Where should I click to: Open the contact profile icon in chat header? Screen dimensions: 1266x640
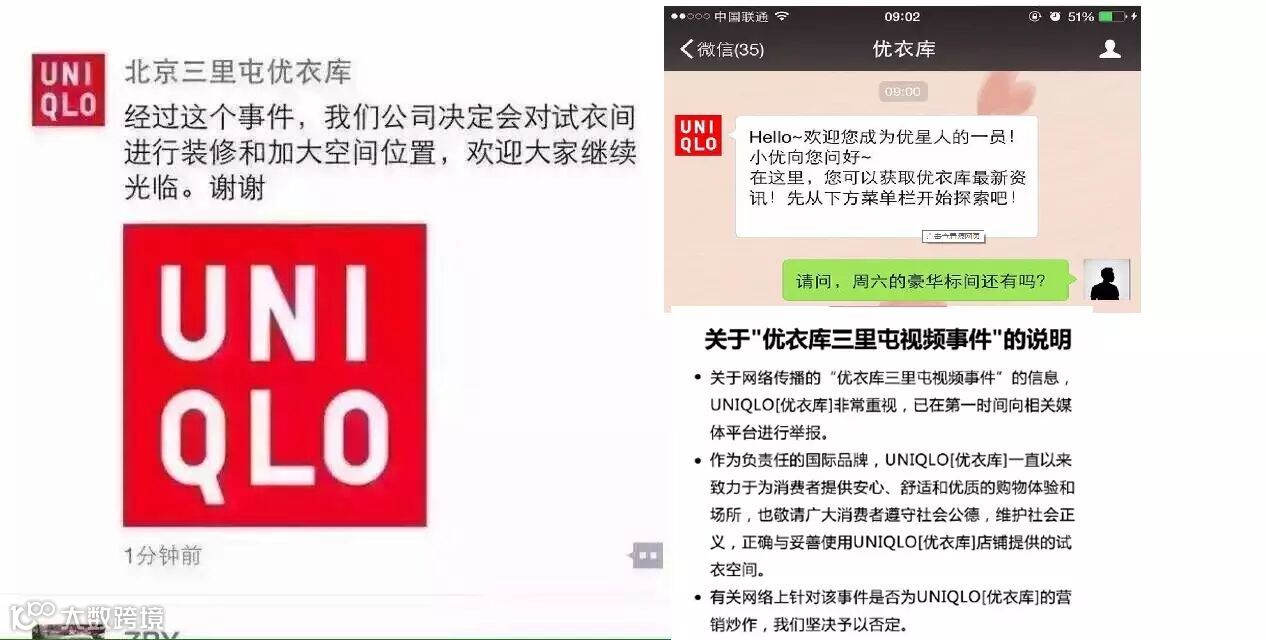pyautogui.click(x=1110, y=48)
